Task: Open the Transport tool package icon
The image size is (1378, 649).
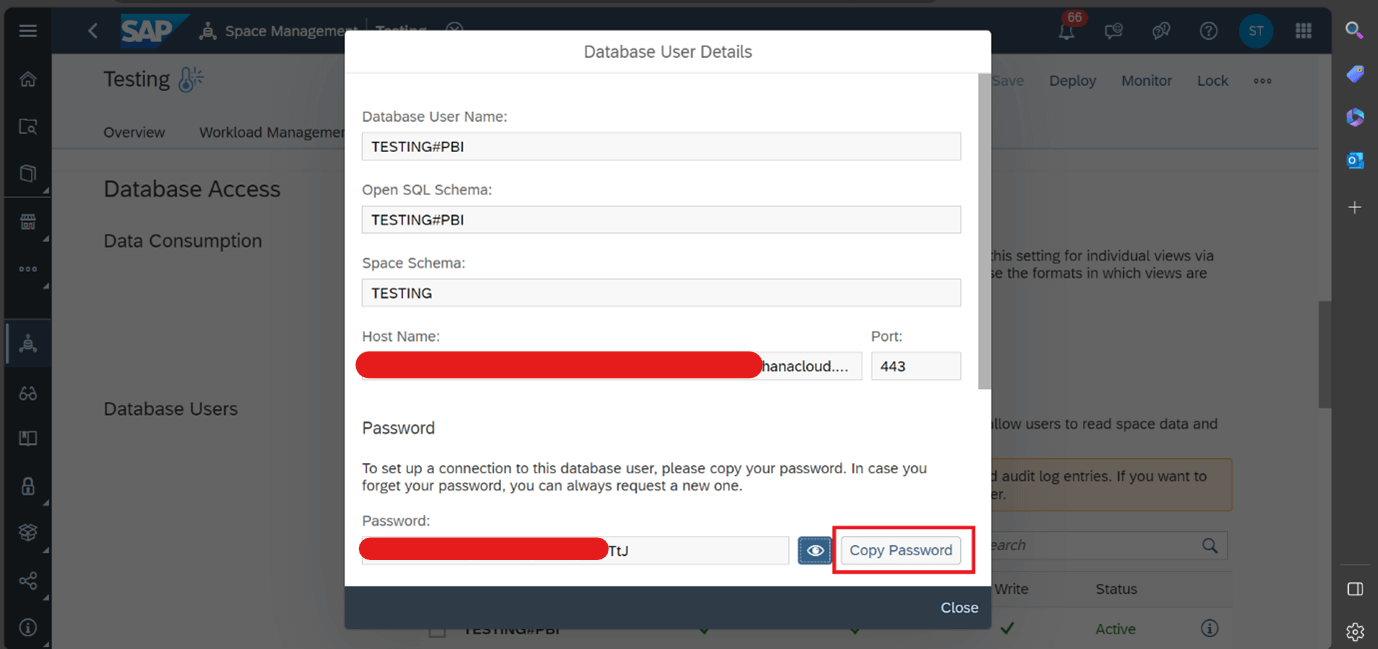Action: (x=27, y=532)
